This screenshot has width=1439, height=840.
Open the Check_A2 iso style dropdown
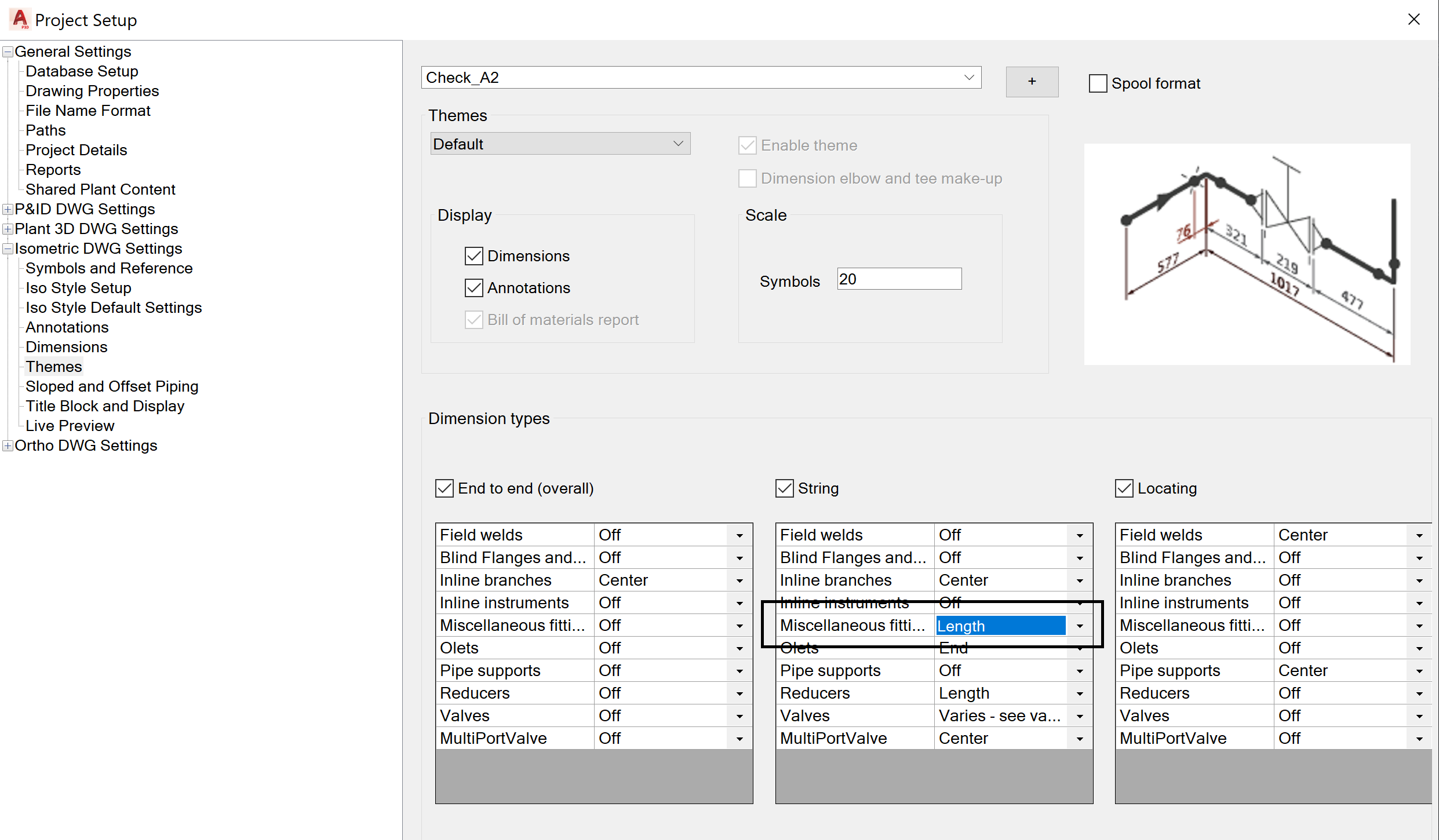click(969, 78)
